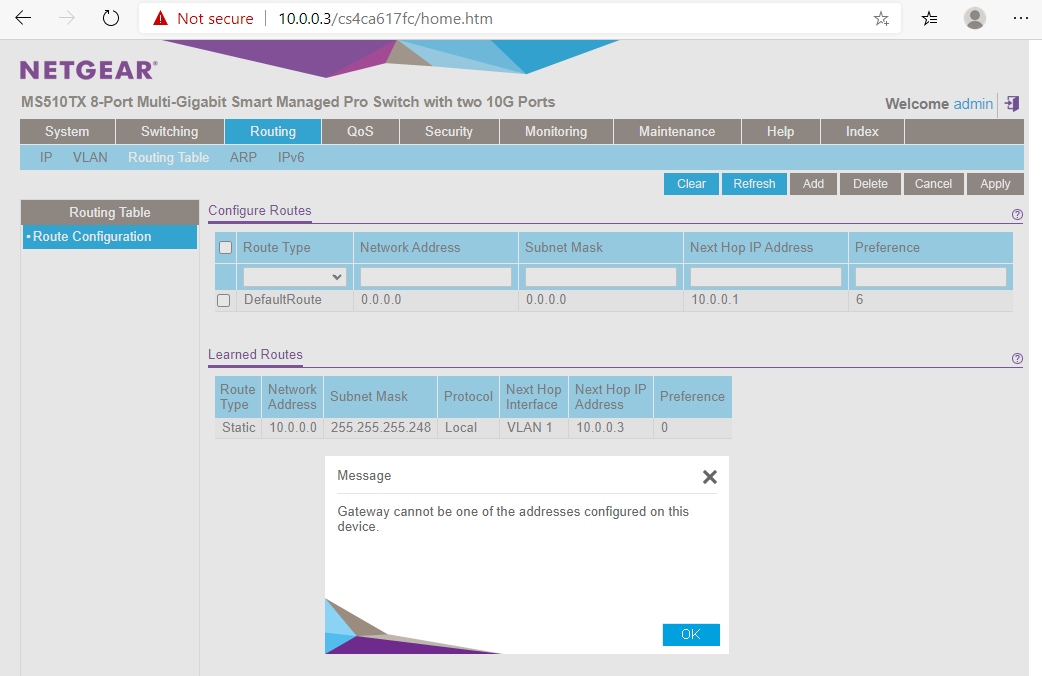The image size is (1042, 676).
Task: Click the admin user link
Action: click(973, 104)
